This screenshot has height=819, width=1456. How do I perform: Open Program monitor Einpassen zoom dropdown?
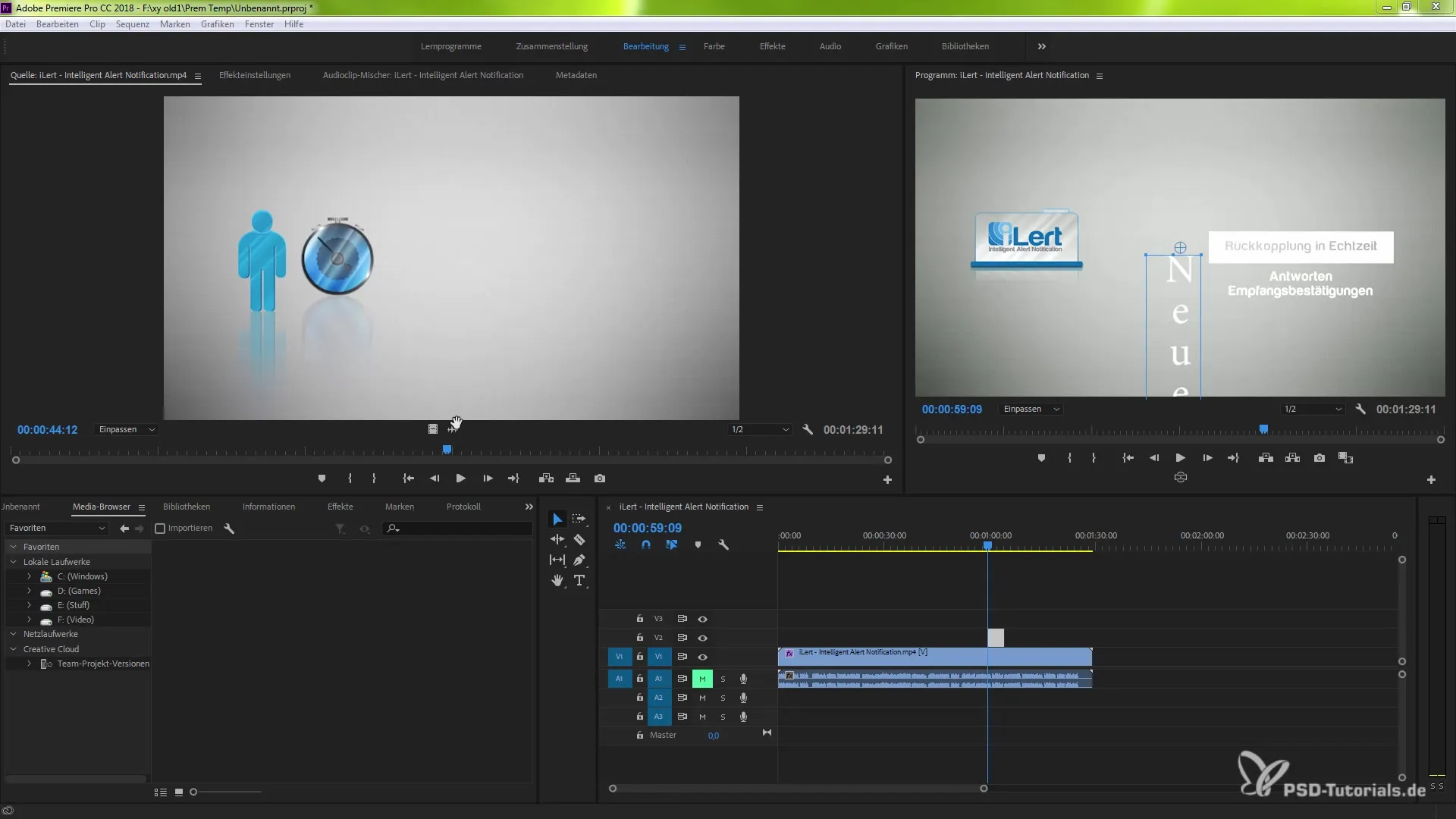[1031, 409]
